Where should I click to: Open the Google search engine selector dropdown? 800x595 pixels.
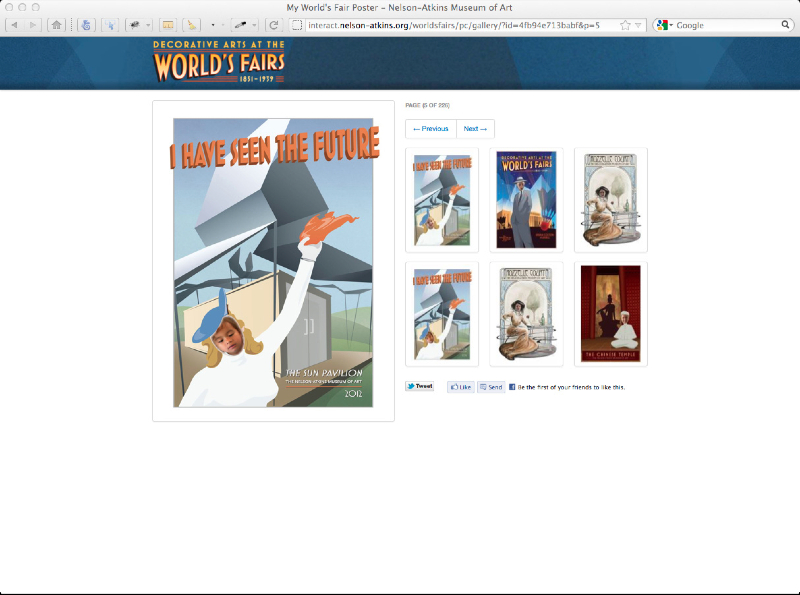tap(665, 25)
